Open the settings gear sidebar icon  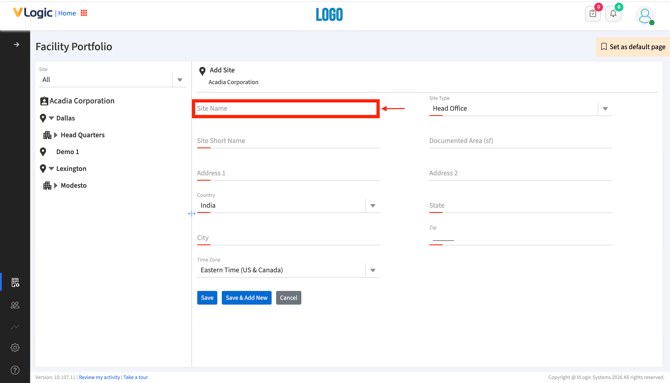click(15, 348)
